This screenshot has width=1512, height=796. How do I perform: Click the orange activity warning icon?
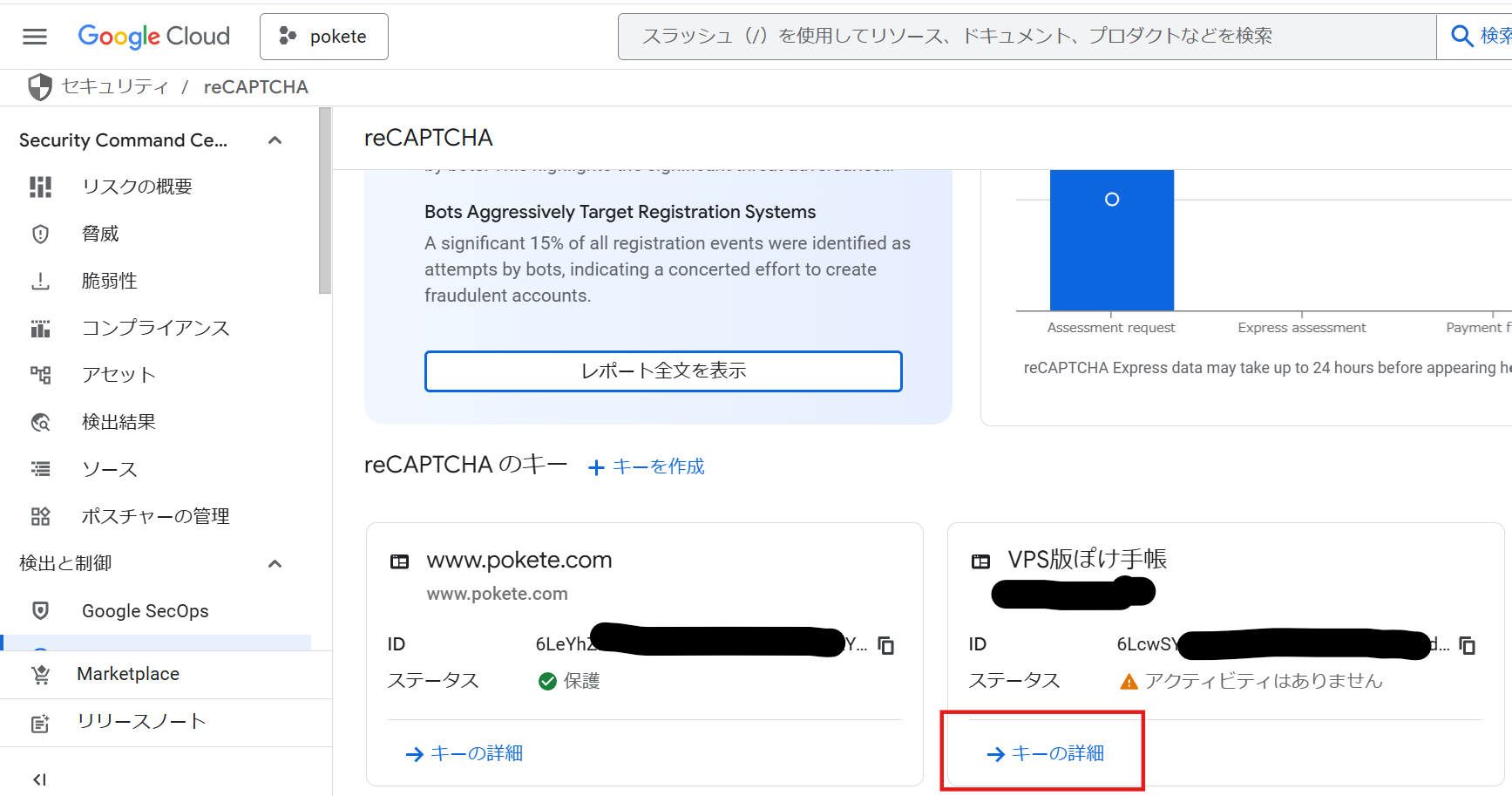click(1129, 682)
